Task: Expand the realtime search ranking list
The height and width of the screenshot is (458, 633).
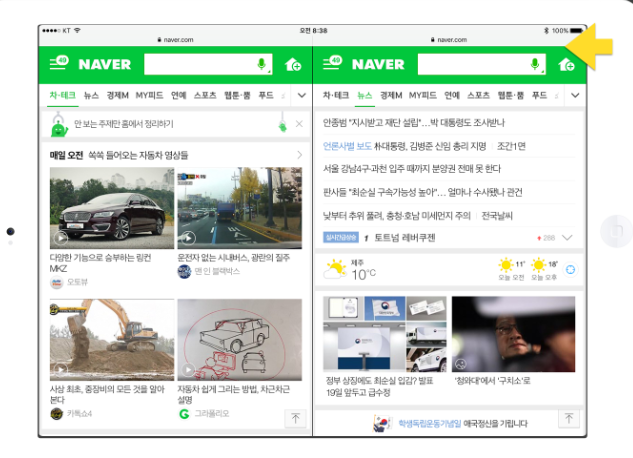Action: pyautogui.click(x=567, y=238)
